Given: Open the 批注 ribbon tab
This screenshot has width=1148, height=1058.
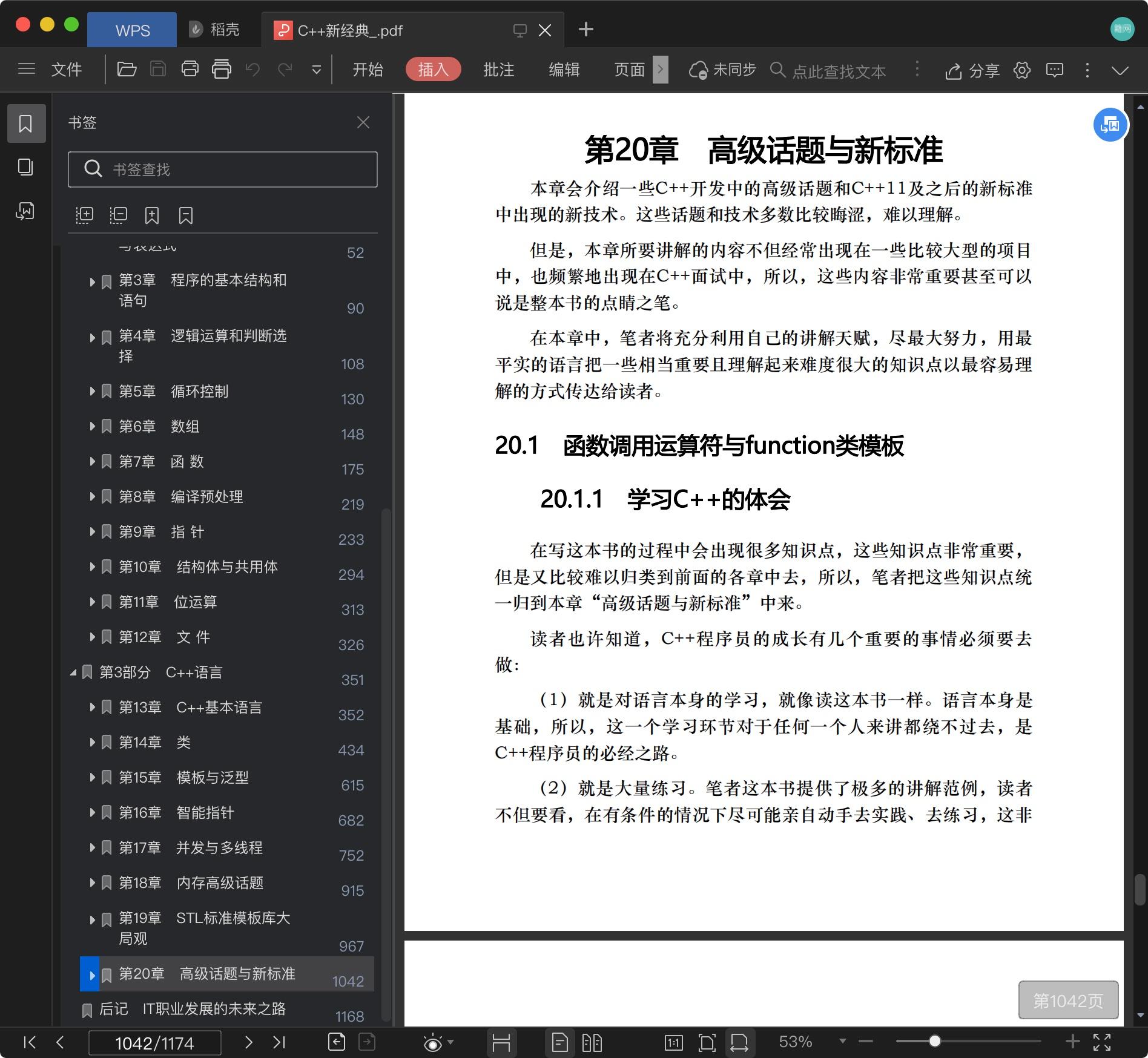Looking at the screenshot, I should [x=498, y=70].
